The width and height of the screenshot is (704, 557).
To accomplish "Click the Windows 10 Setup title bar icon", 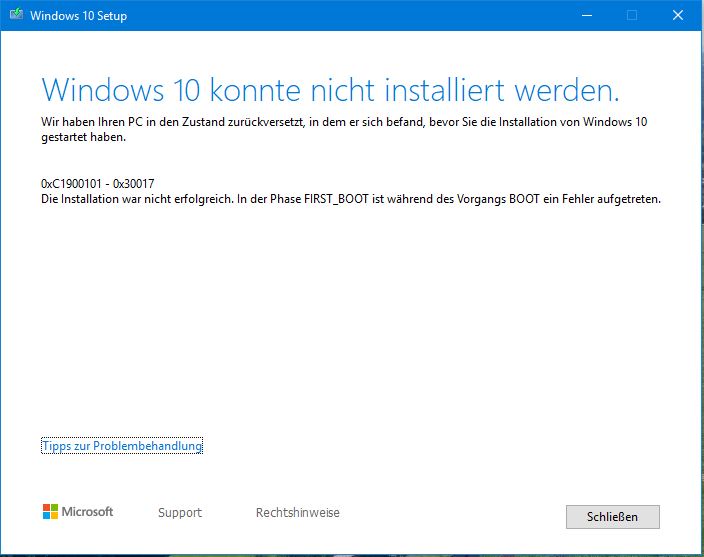I will click(17, 15).
